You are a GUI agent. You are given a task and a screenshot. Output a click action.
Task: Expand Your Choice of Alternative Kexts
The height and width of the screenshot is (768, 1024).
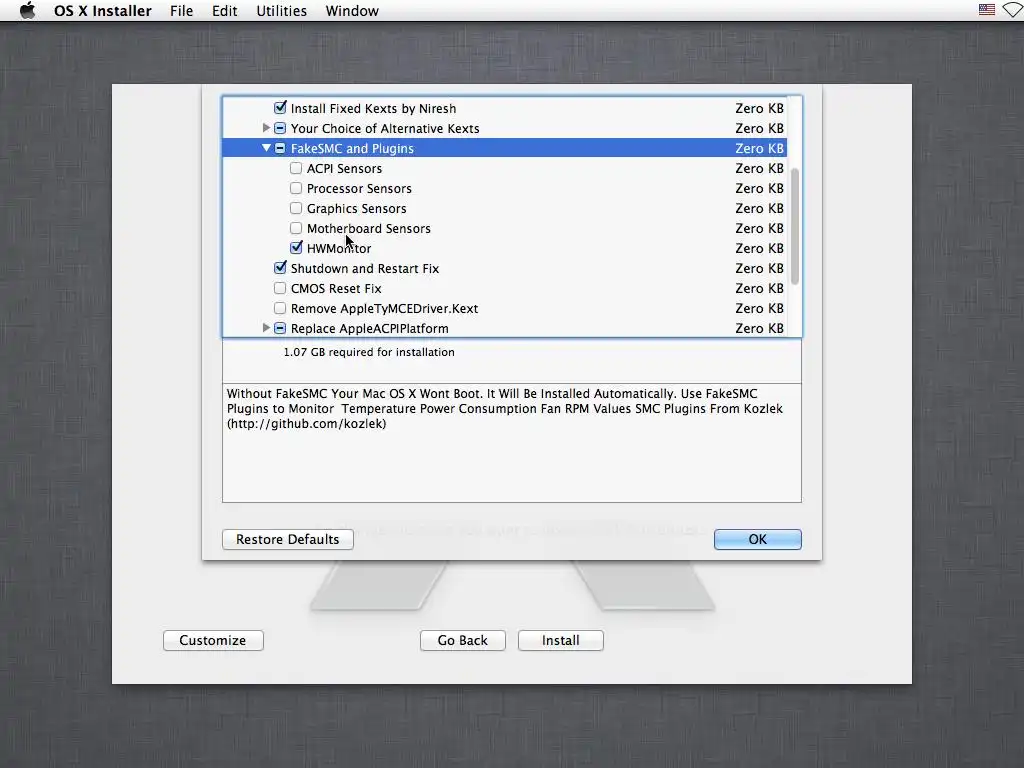[x=266, y=128]
